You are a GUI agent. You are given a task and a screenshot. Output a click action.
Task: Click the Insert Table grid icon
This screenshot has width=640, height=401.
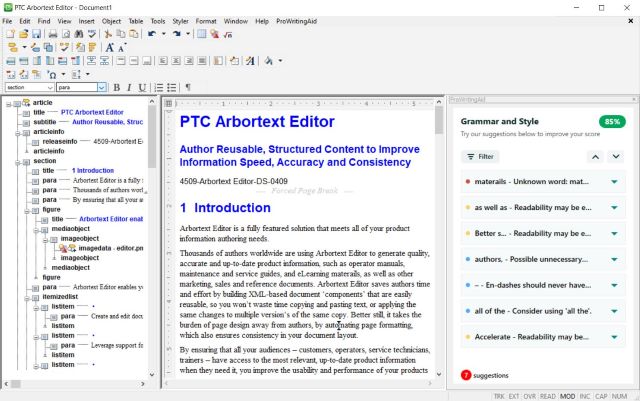tap(202, 34)
